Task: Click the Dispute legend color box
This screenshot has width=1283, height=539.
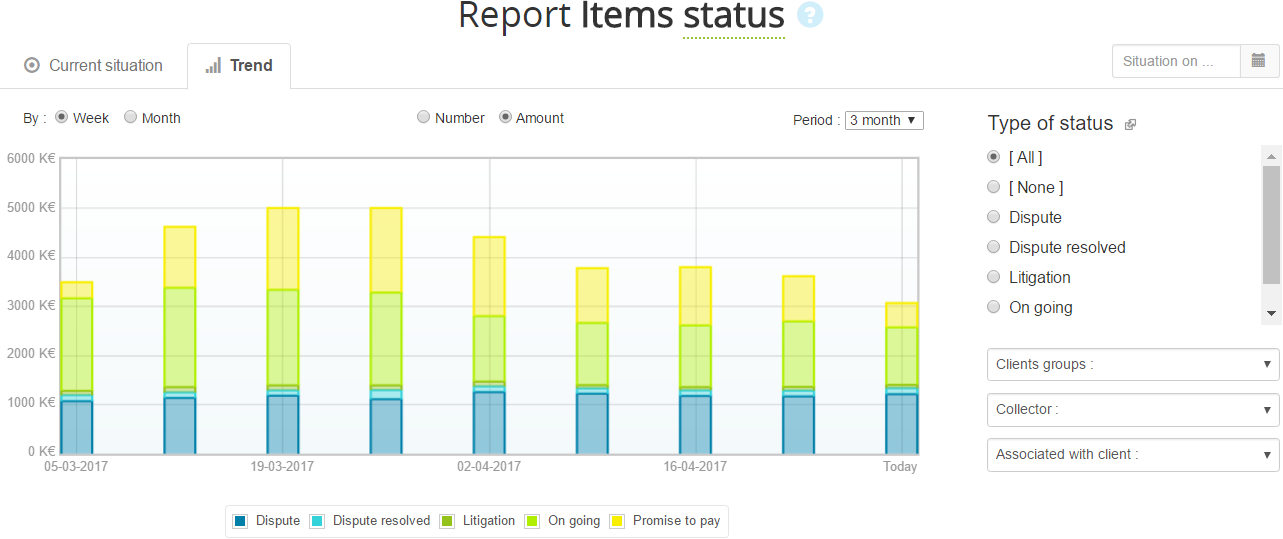Action: point(240,521)
